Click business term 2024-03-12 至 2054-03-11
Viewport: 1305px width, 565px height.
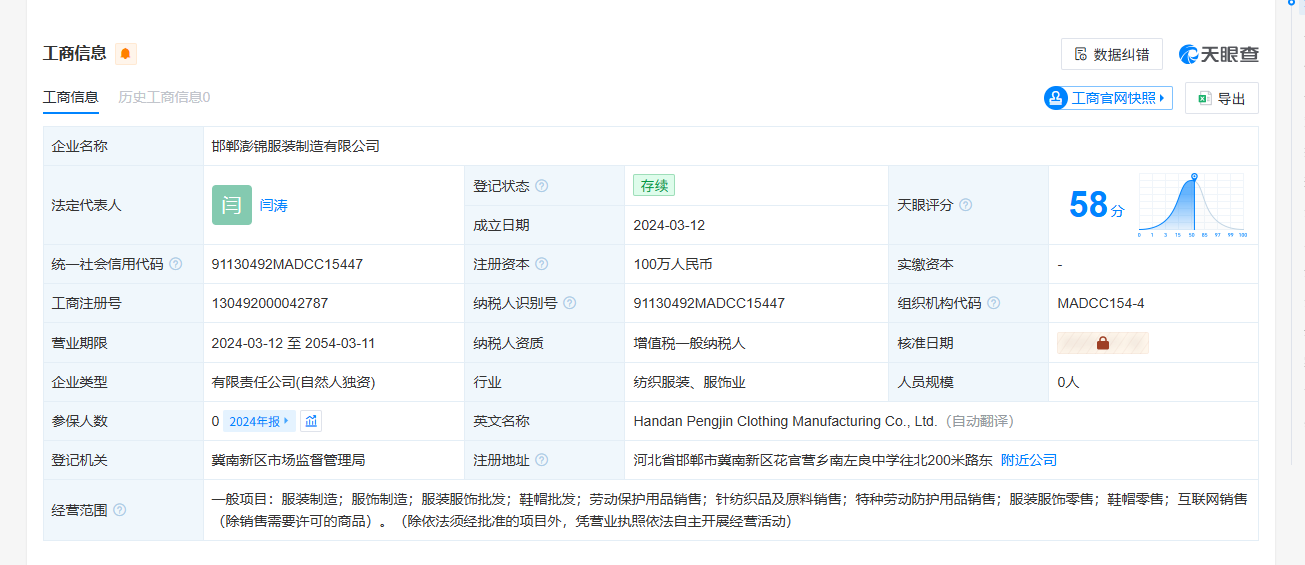pyautogui.click(x=293, y=343)
